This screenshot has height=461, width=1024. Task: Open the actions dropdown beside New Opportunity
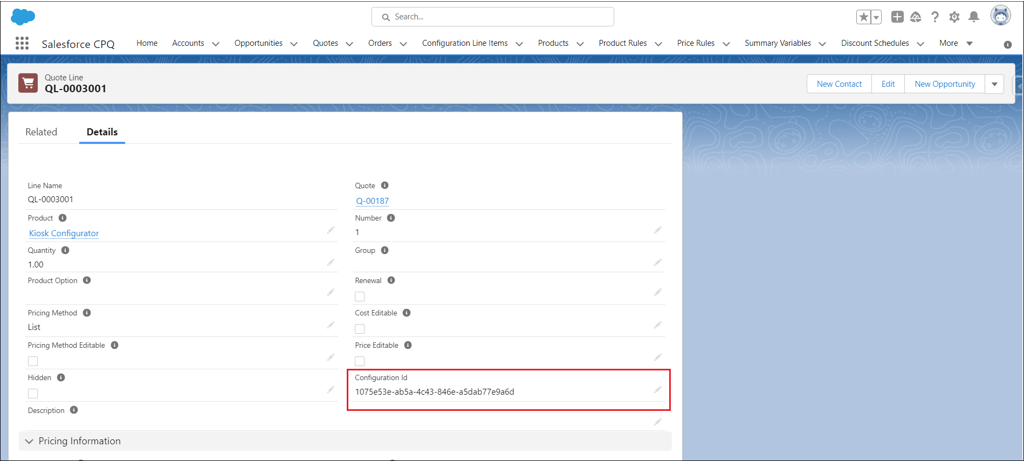point(994,84)
